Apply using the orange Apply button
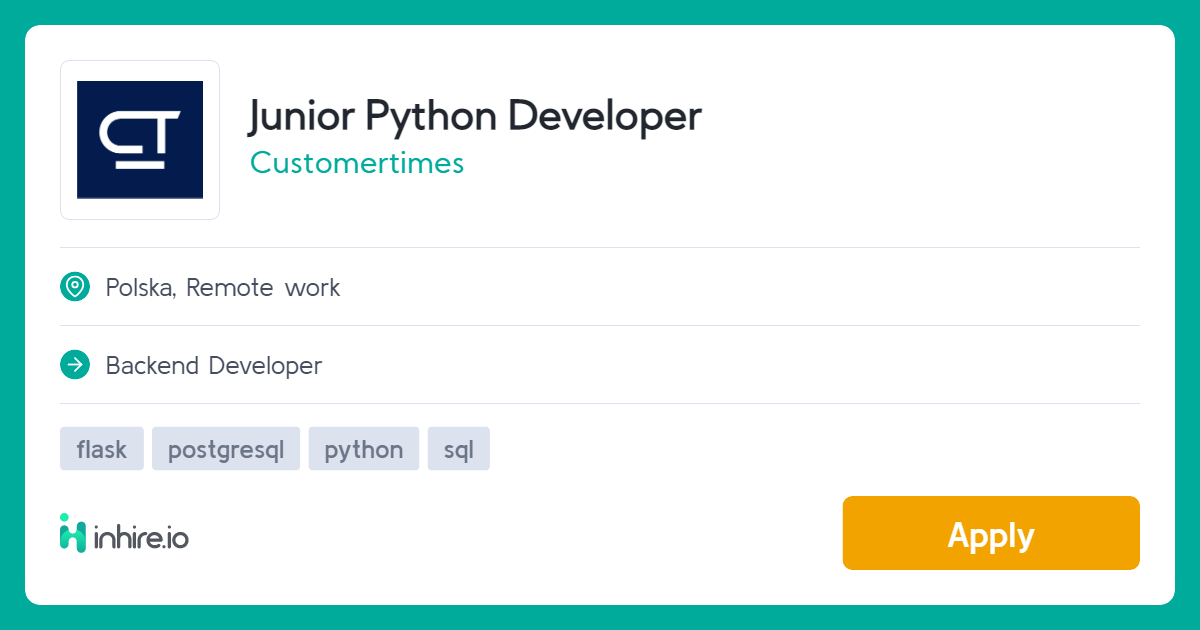 tap(991, 533)
